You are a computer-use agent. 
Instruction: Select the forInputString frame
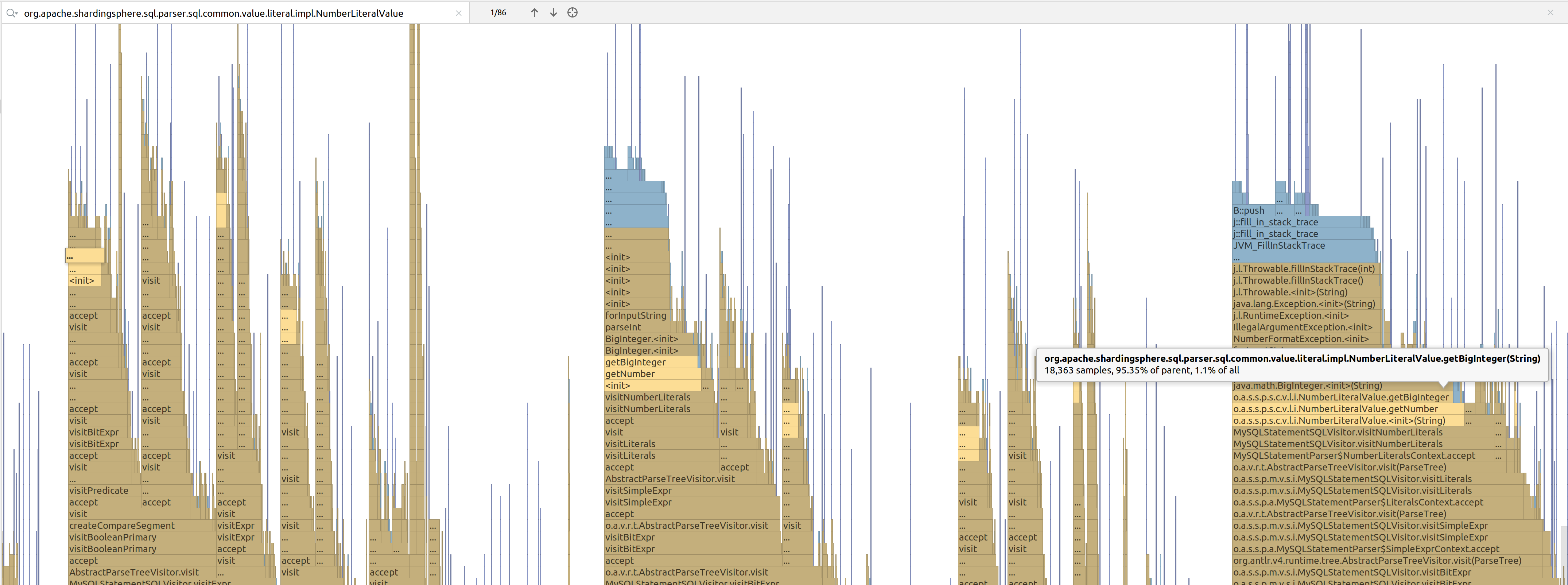tap(636, 316)
